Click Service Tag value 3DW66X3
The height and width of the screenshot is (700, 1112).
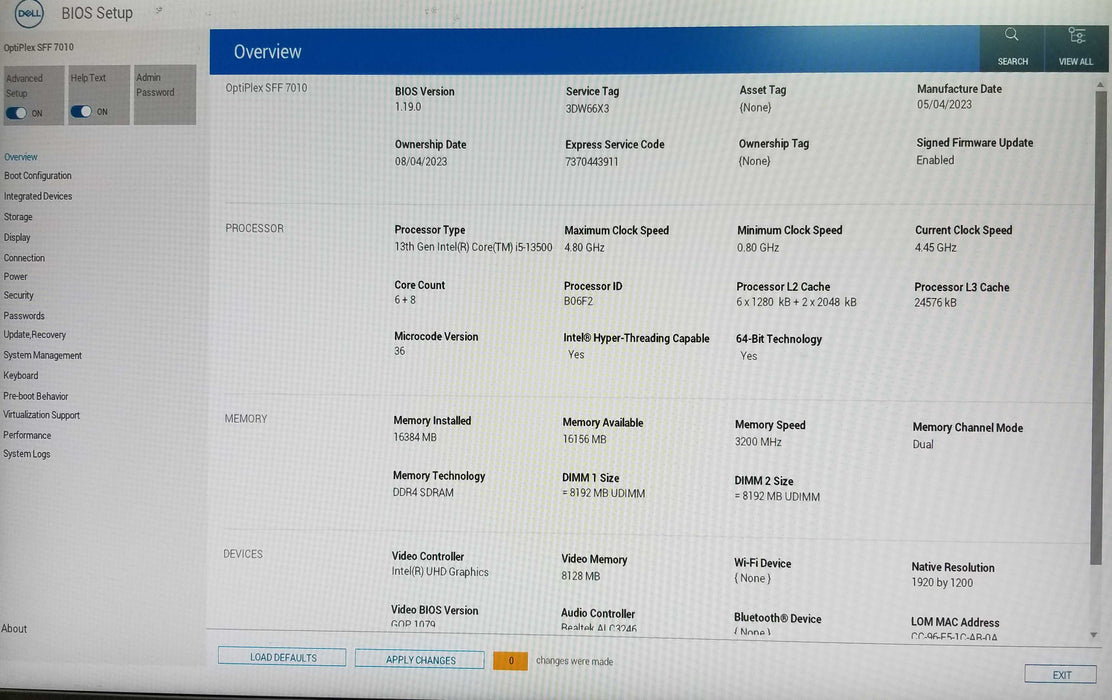[x=587, y=109]
